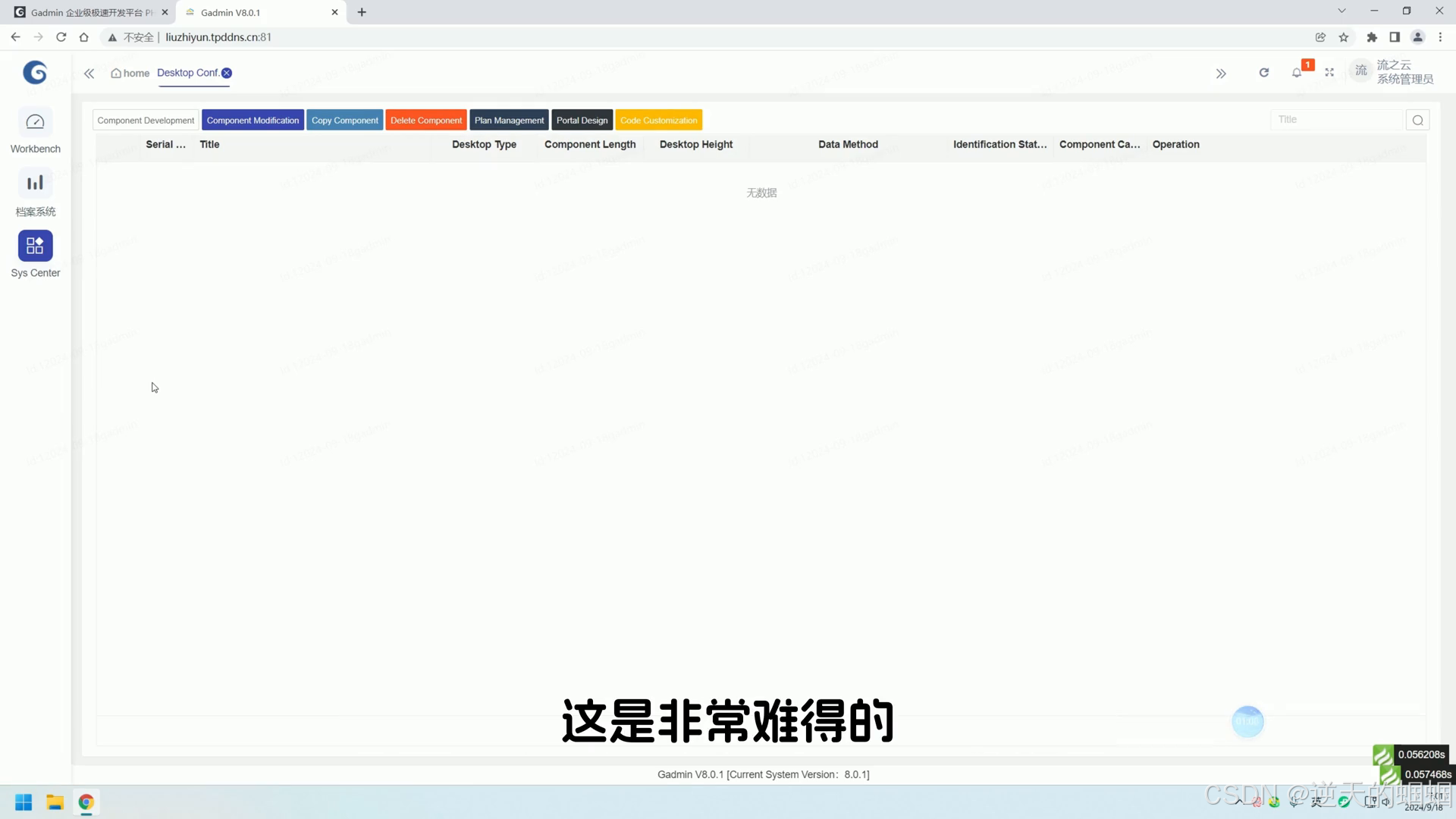Screen dimensions: 1456x819
Task: Click the Gadmin logo icon
Action: 35,73
